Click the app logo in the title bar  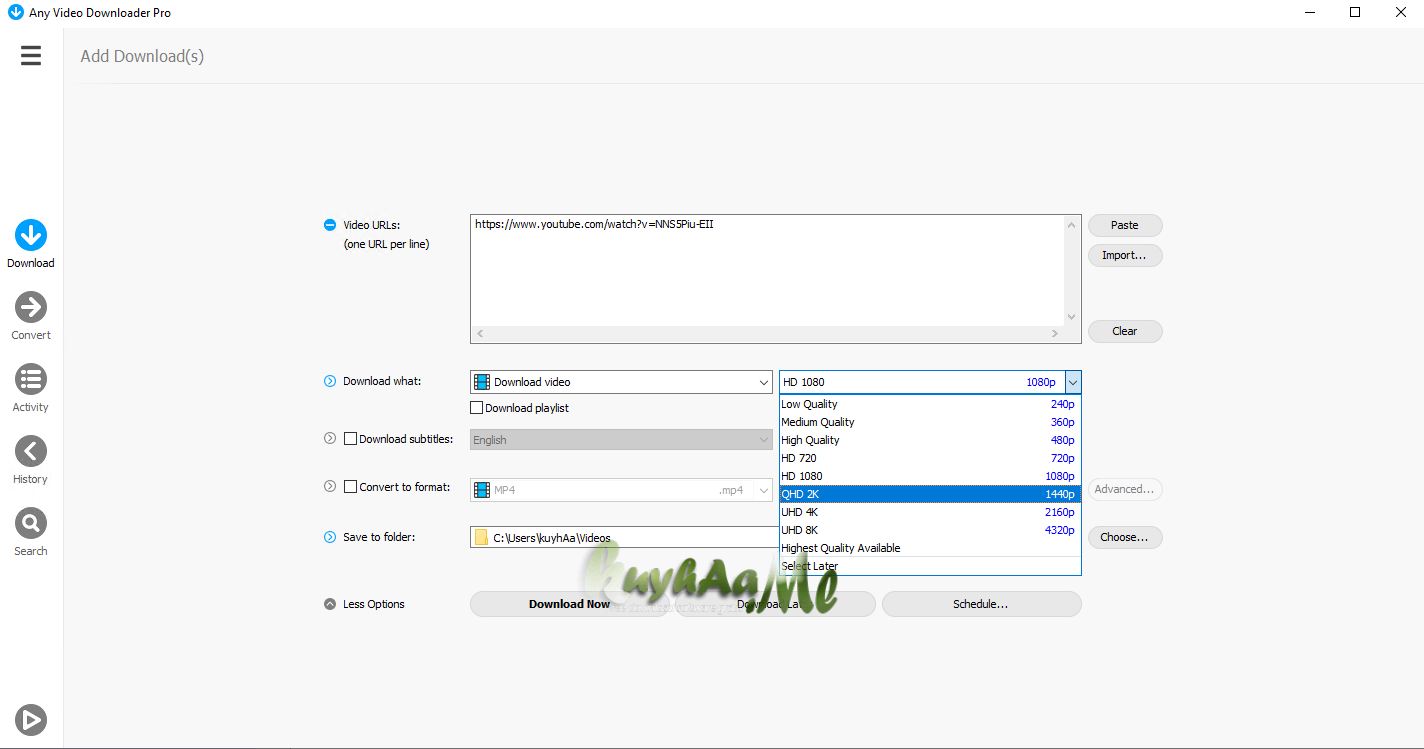tap(15, 12)
